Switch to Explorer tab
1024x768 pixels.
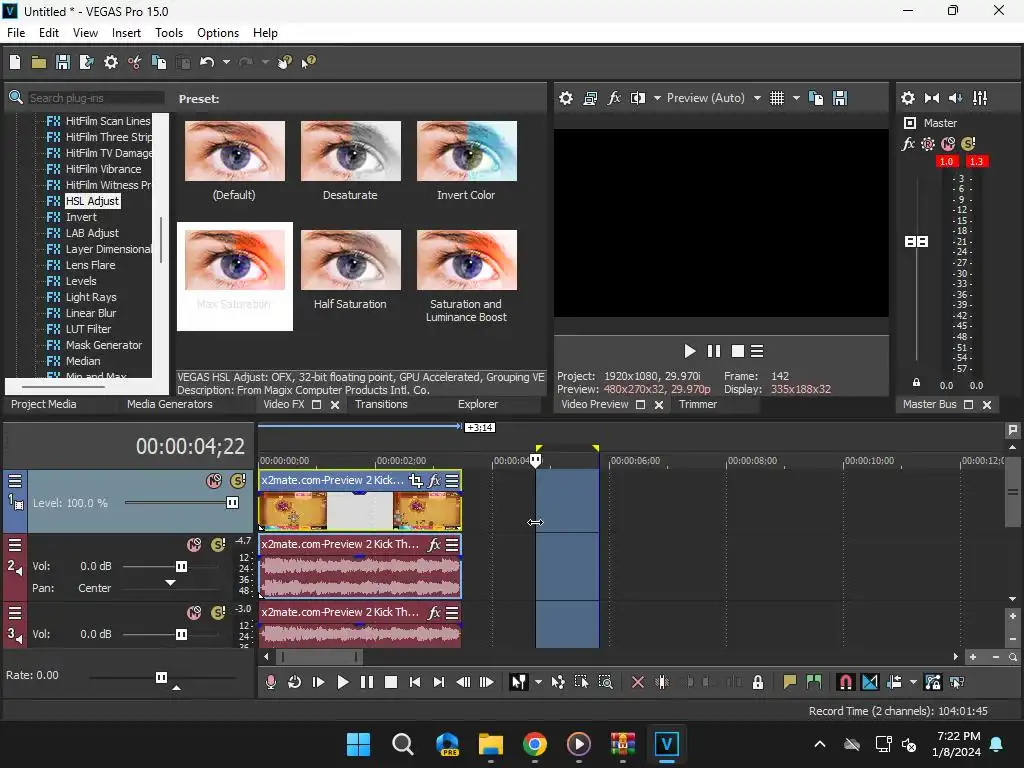pyautogui.click(x=477, y=404)
